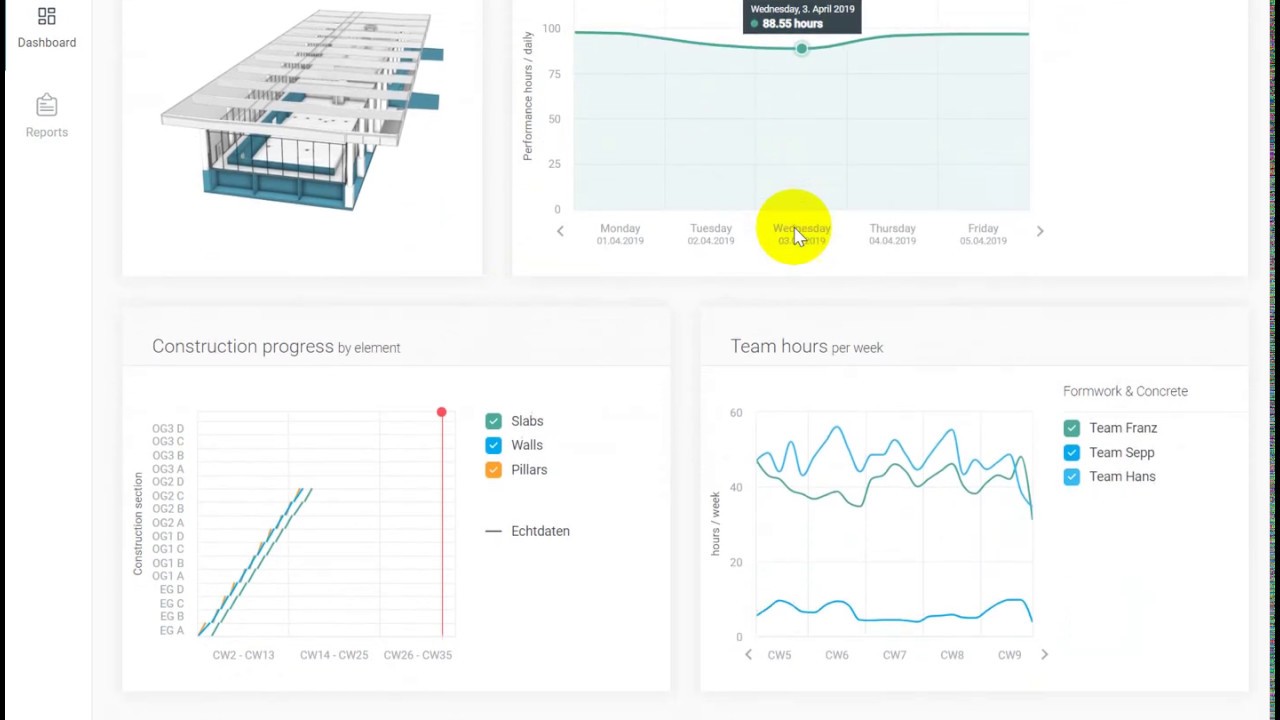Viewport: 1280px width, 720px height.
Task: Select Tuesday 02.04.2019 axis label
Action: (x=710, y=234)
